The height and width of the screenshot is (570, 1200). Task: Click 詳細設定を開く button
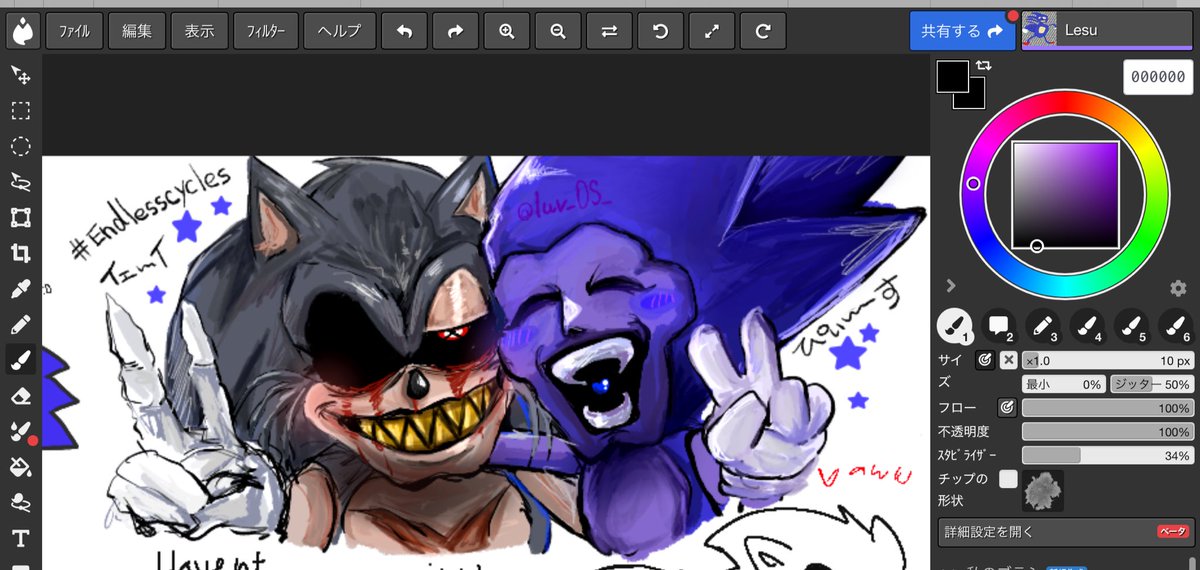point(1066,532)
